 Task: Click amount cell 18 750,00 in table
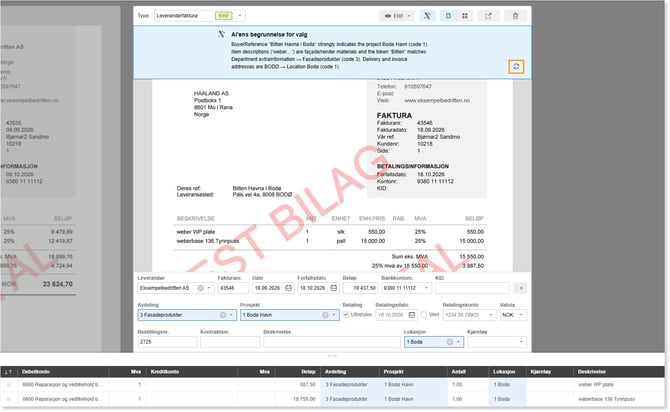click(304, 399)
